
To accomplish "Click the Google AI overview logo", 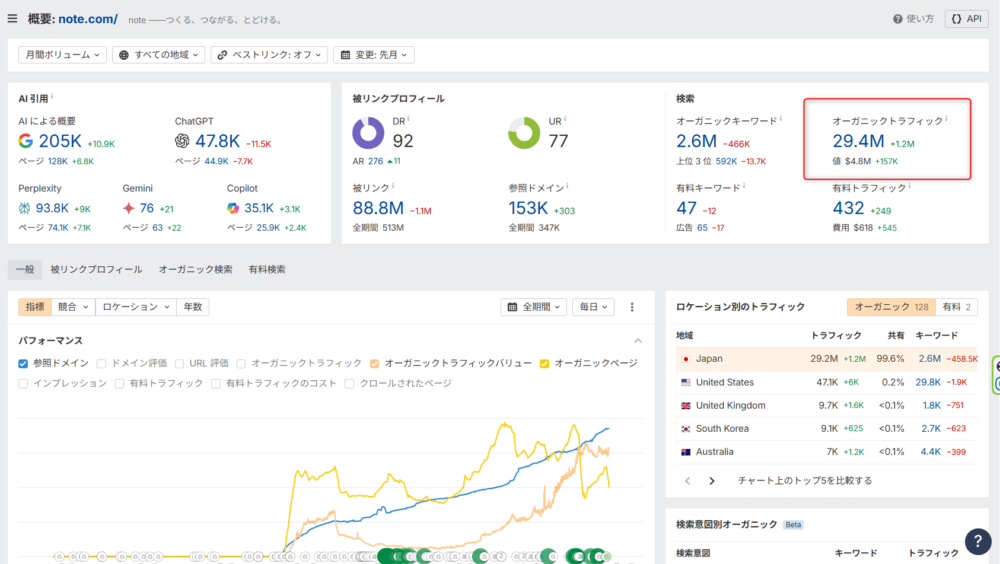I will click(26, 141).
